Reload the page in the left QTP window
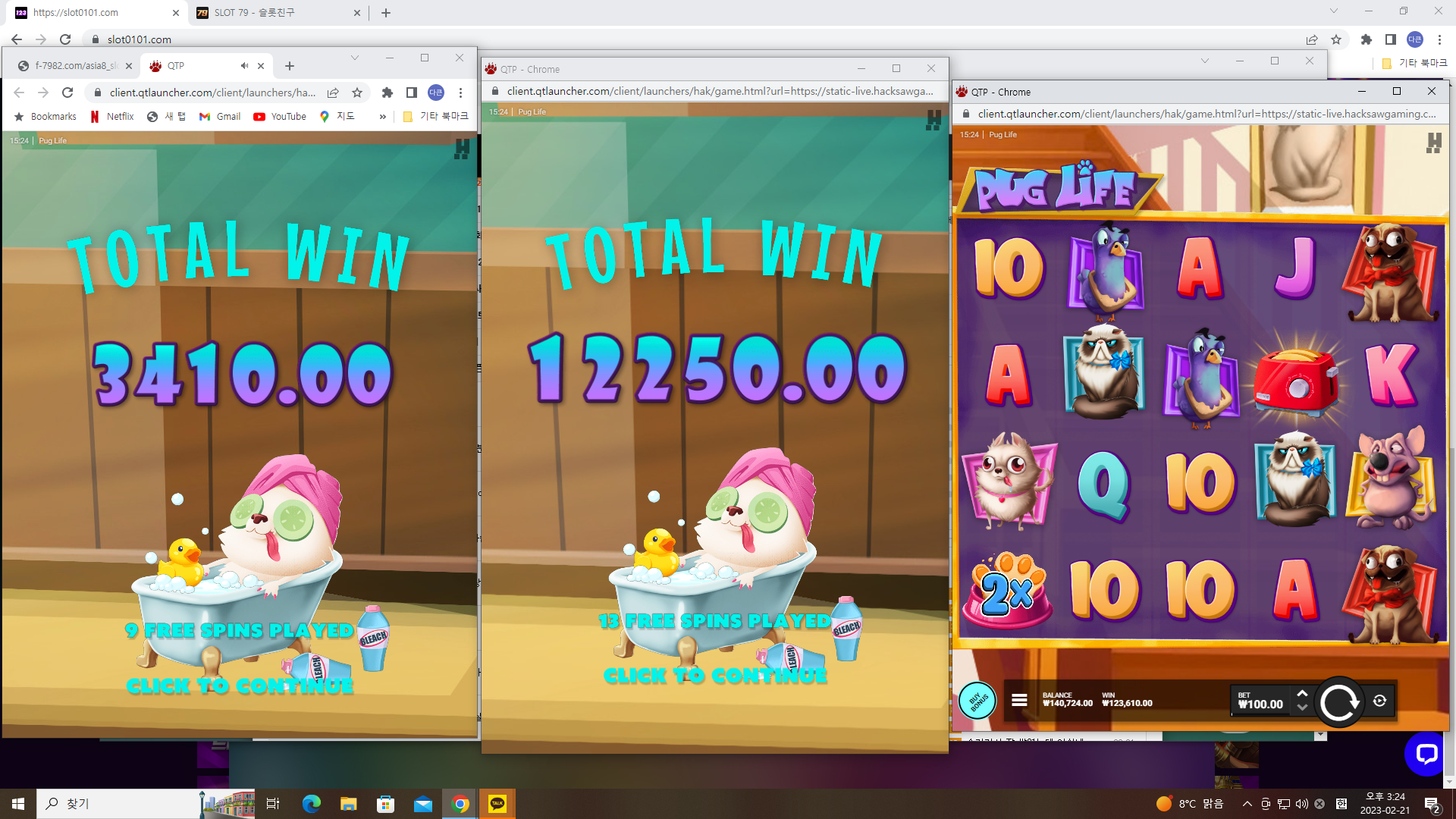 (x=67, y=93)
